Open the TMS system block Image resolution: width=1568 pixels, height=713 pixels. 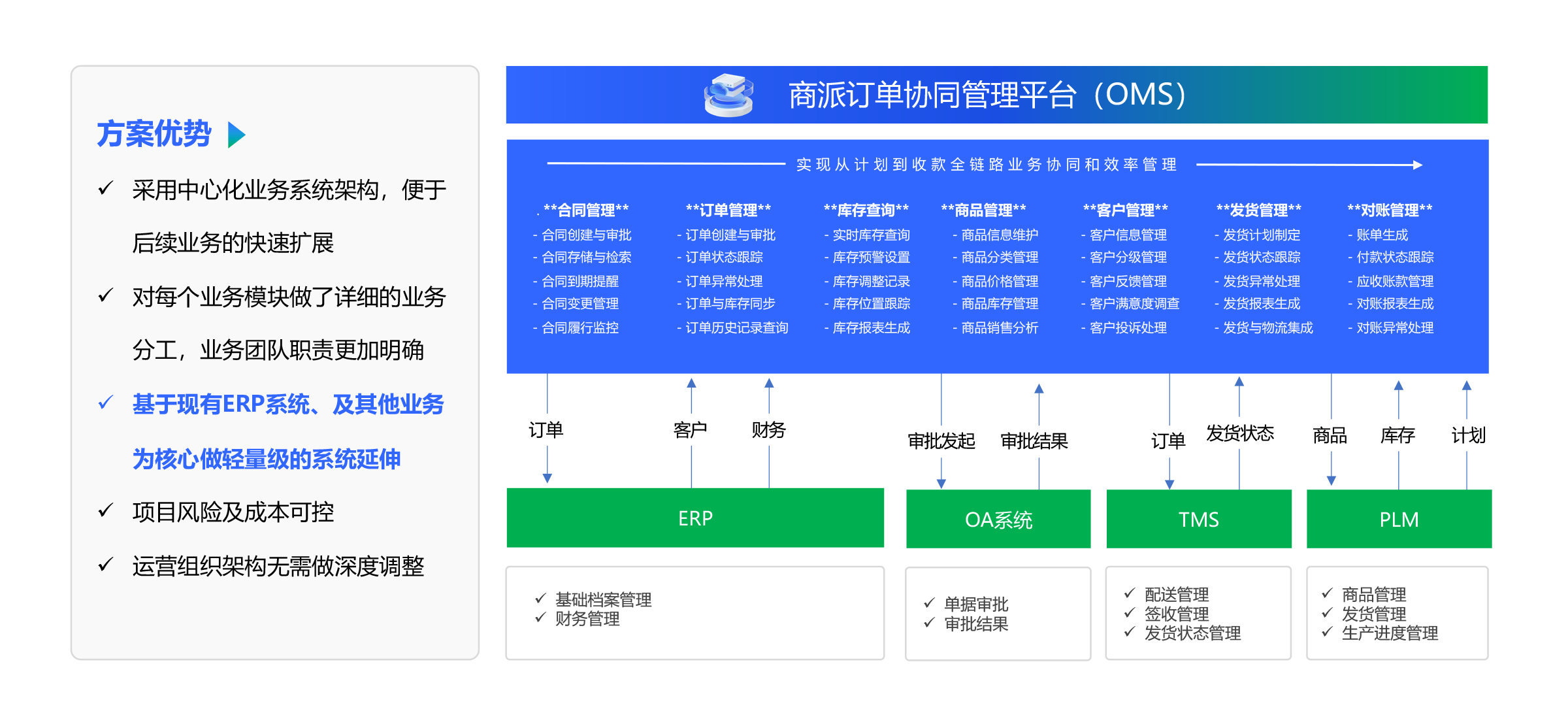1199,519
